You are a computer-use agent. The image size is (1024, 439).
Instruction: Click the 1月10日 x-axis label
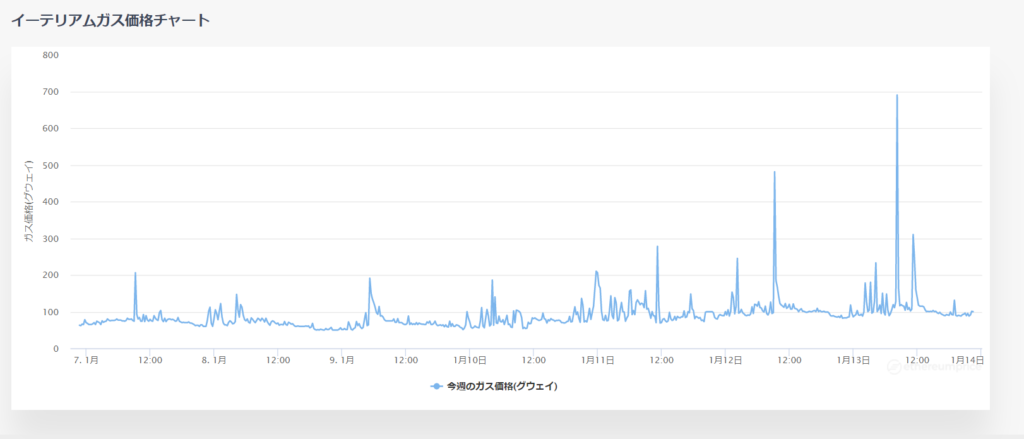[469, 359]
